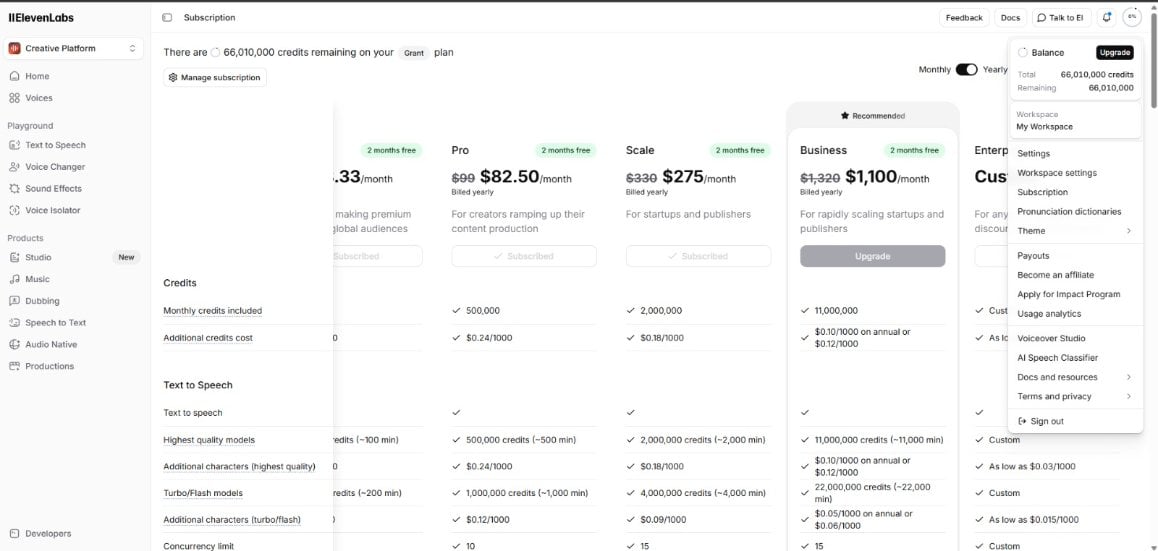1158x551 pixels.
Task: Open the Docs button in header
Action: pyautogui.click(x=1010, y=18)
